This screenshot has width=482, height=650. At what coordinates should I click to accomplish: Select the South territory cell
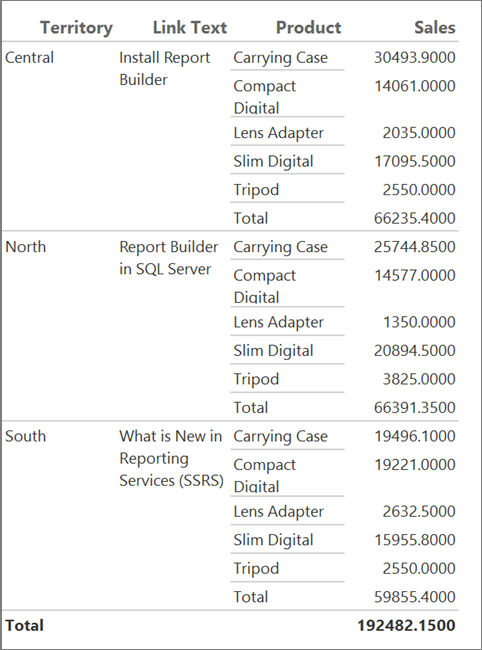pyautogui.click(x=26, y=437)
